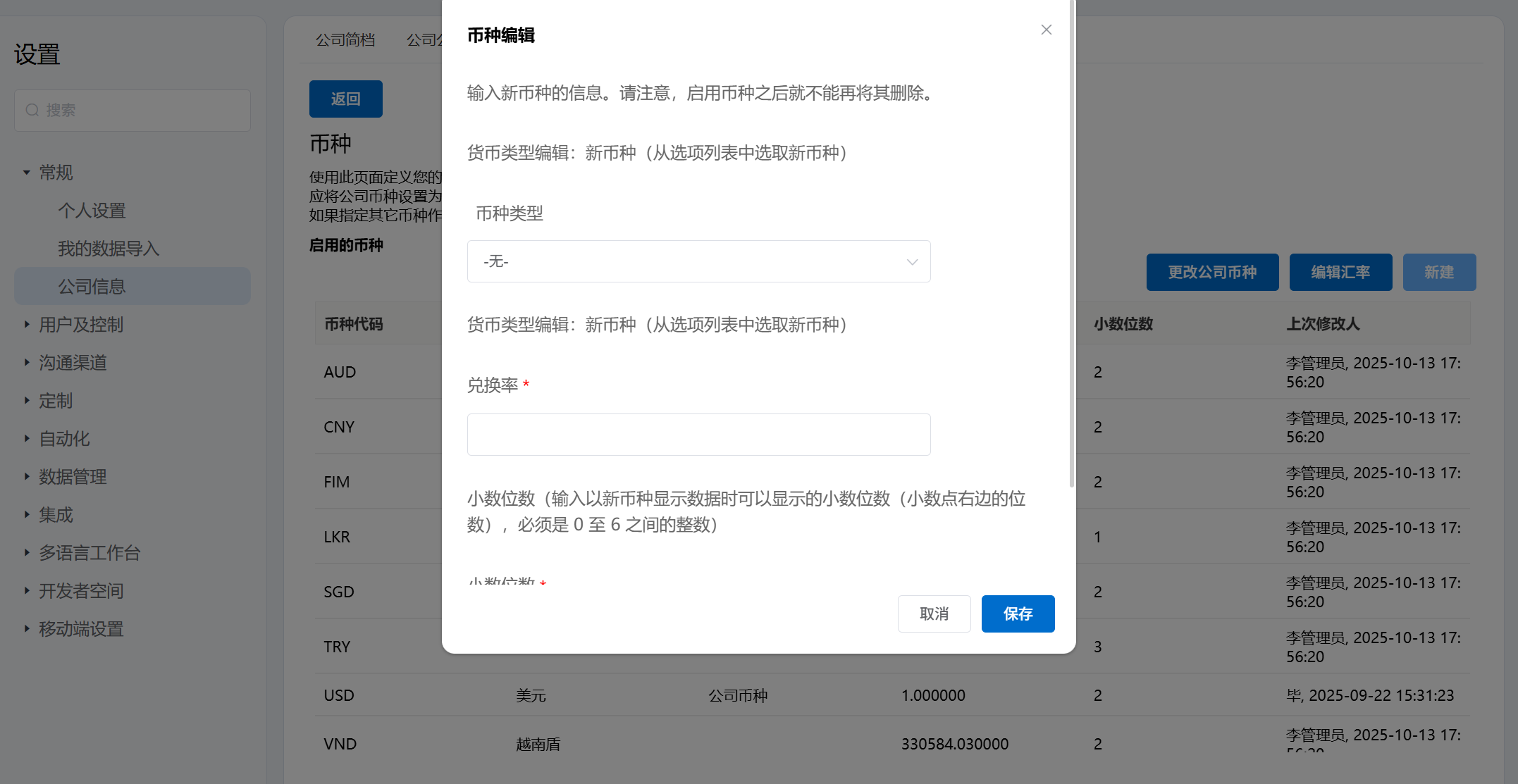Click the search magnifier icon in sidebar
The height and width of the screenshot is (784, 1518).
(32, 110)
